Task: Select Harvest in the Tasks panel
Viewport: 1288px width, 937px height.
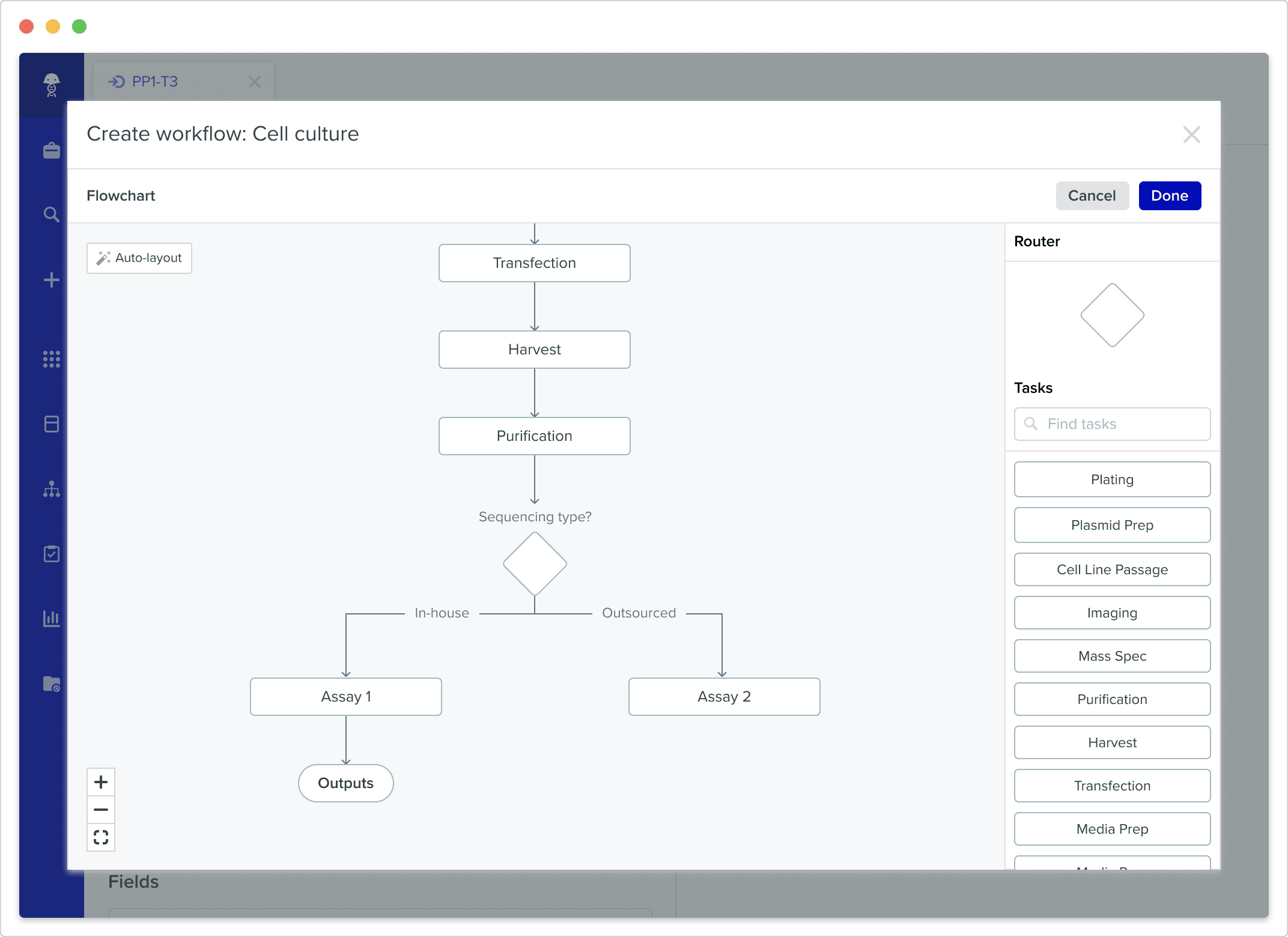Action: [x=1113, y=742]
